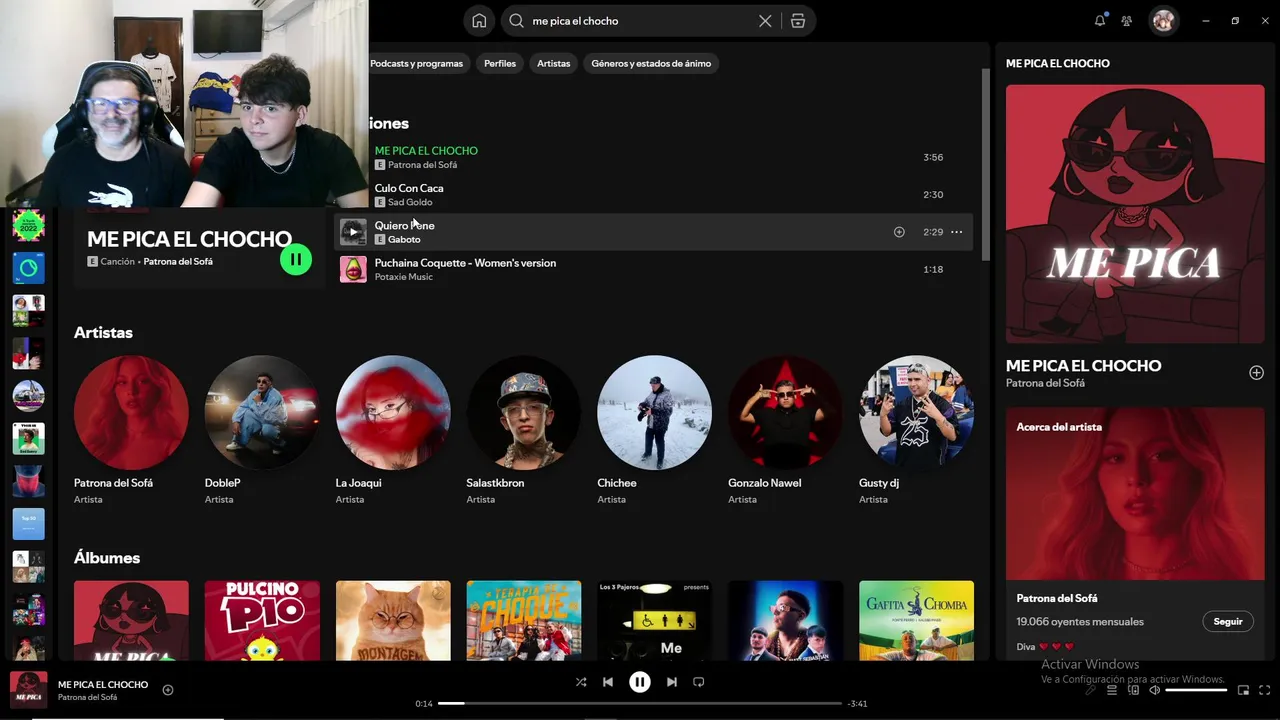Skip to the next track

tap(671, 682)
